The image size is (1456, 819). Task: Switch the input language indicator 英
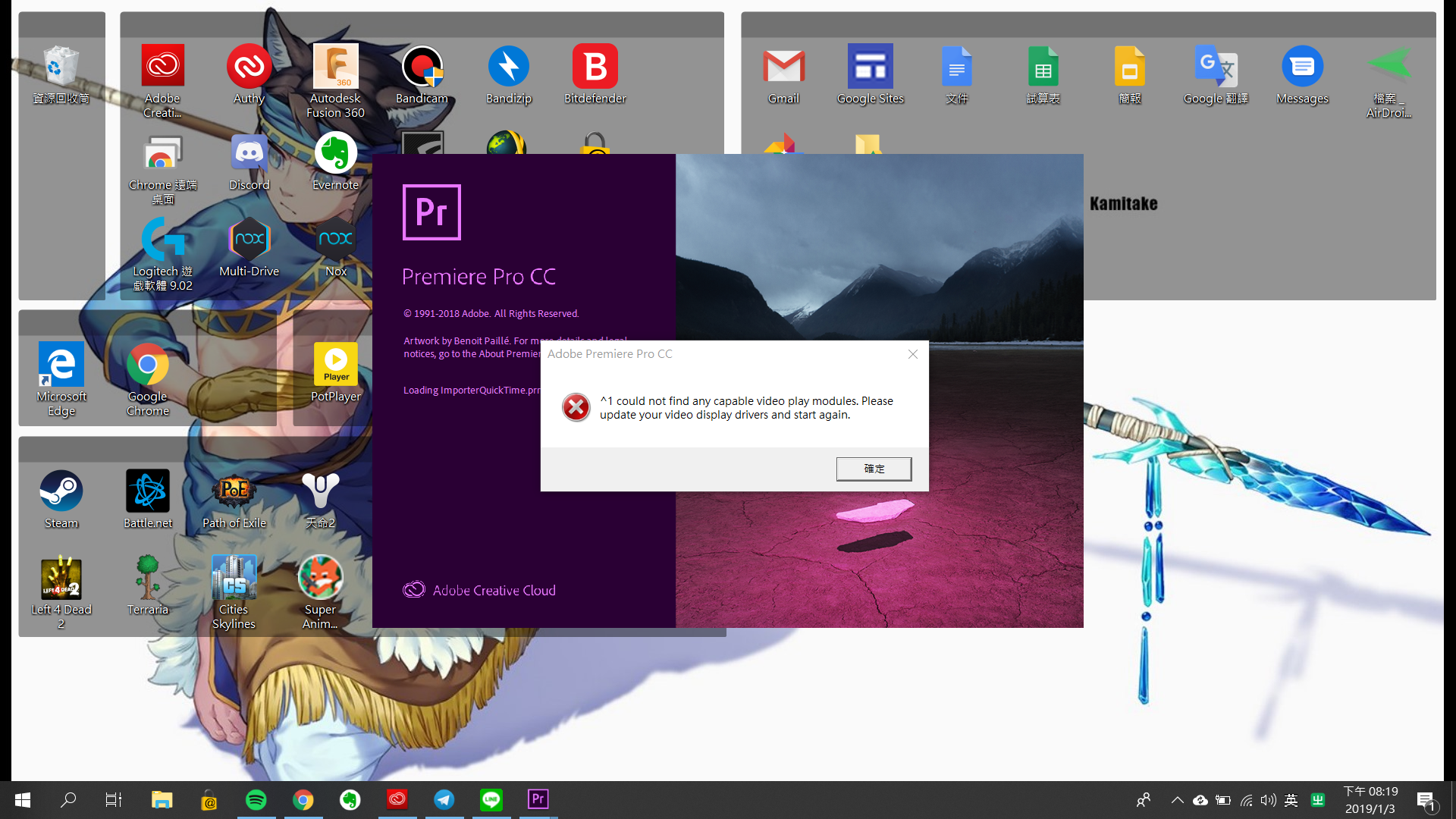pyautogui.click(x=1291, y=800)
